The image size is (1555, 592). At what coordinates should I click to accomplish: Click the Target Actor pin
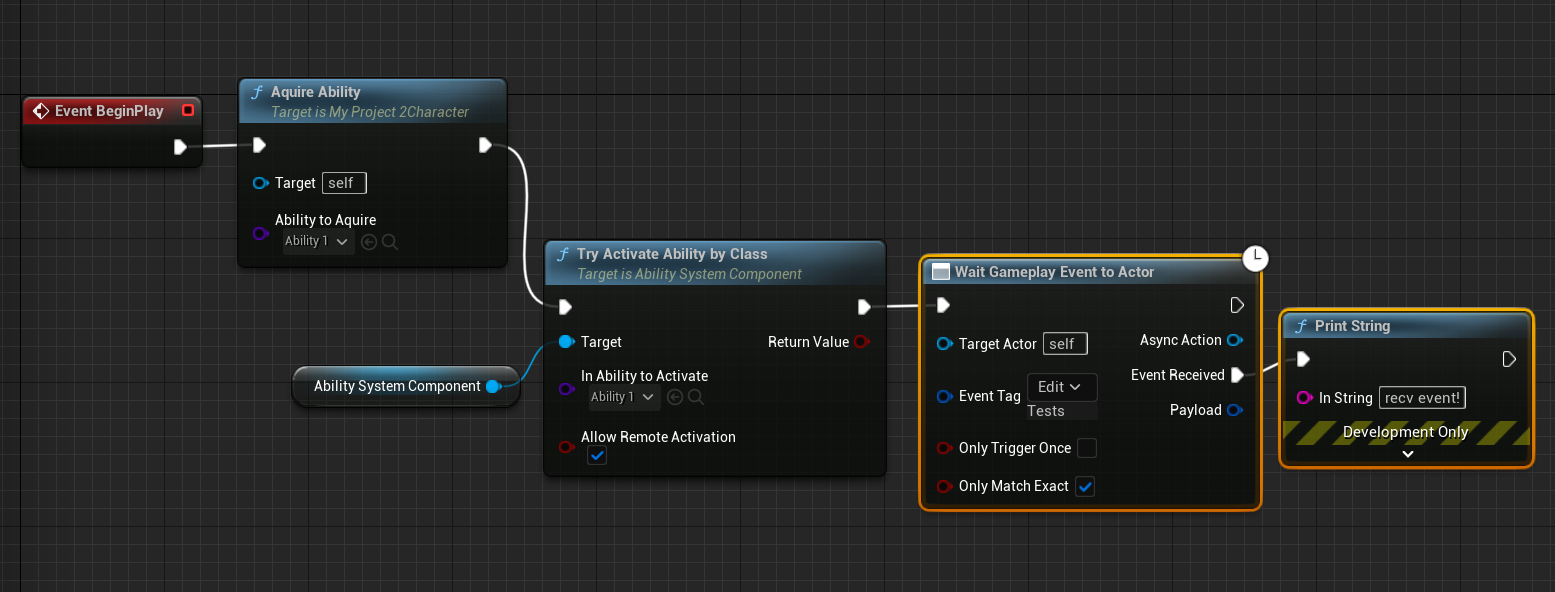[x=944, y=344]
